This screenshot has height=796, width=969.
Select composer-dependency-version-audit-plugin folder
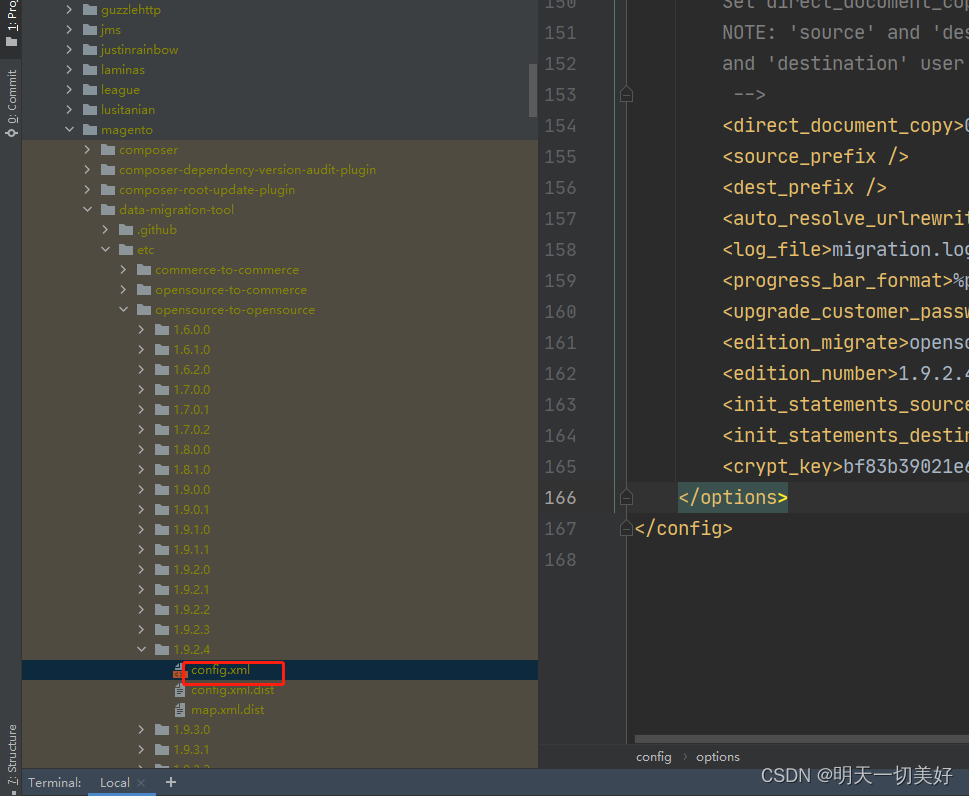coord(247,169)
